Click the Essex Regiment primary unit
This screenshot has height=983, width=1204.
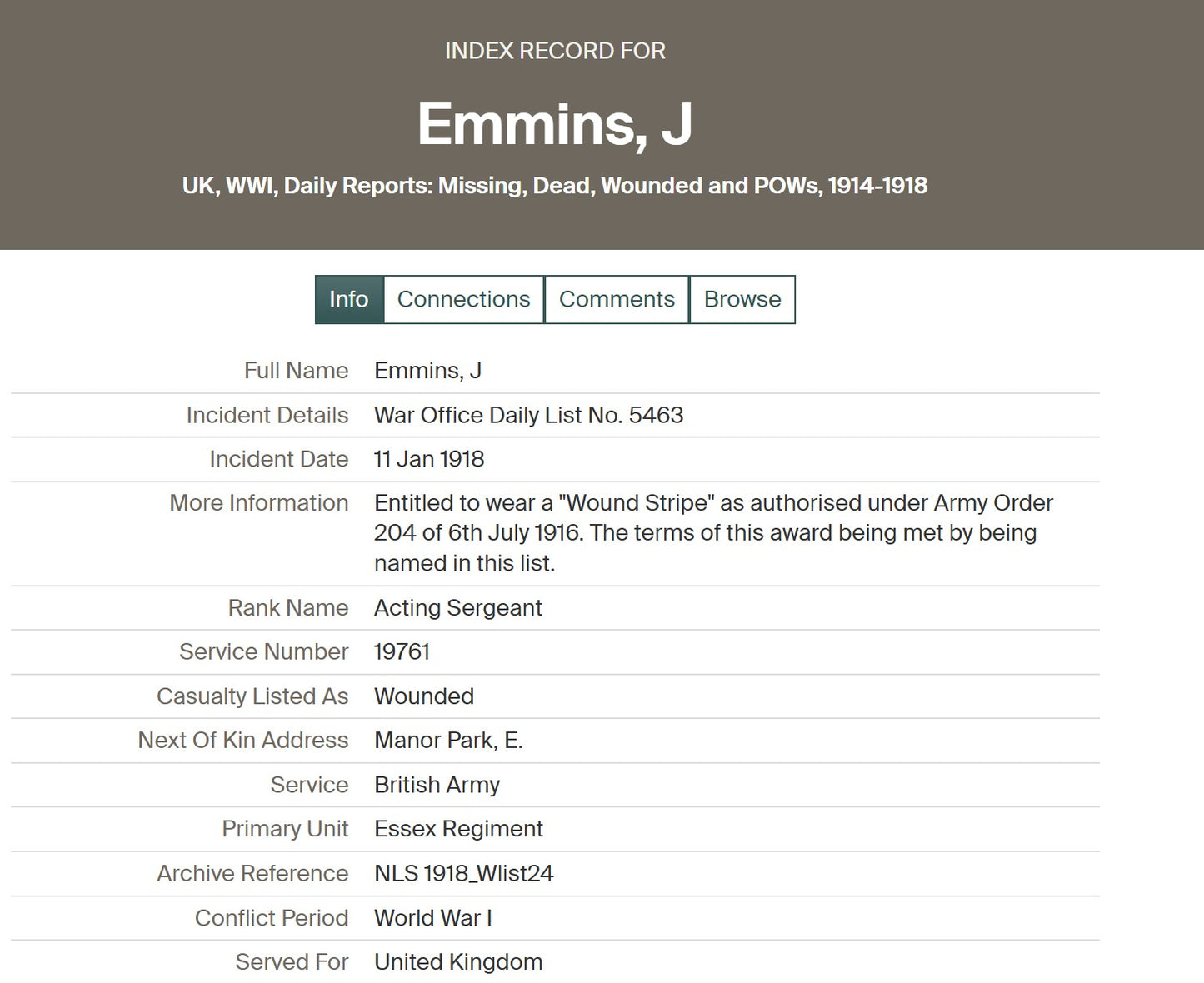click(x=458, y=829)
